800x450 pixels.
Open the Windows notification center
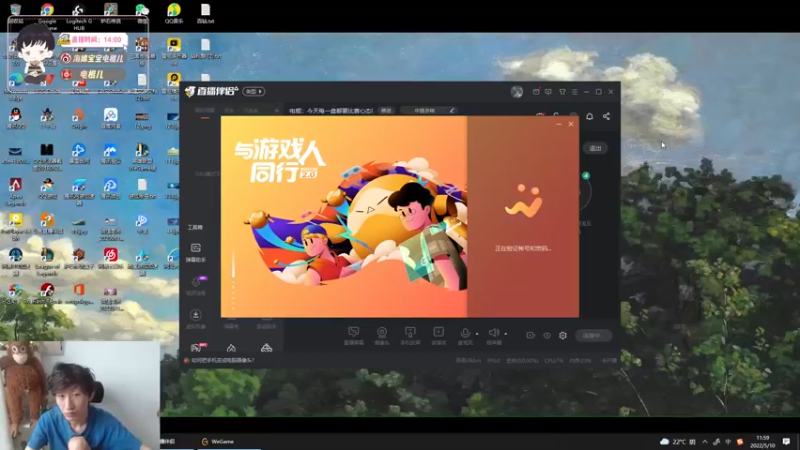tap(786, 442)
